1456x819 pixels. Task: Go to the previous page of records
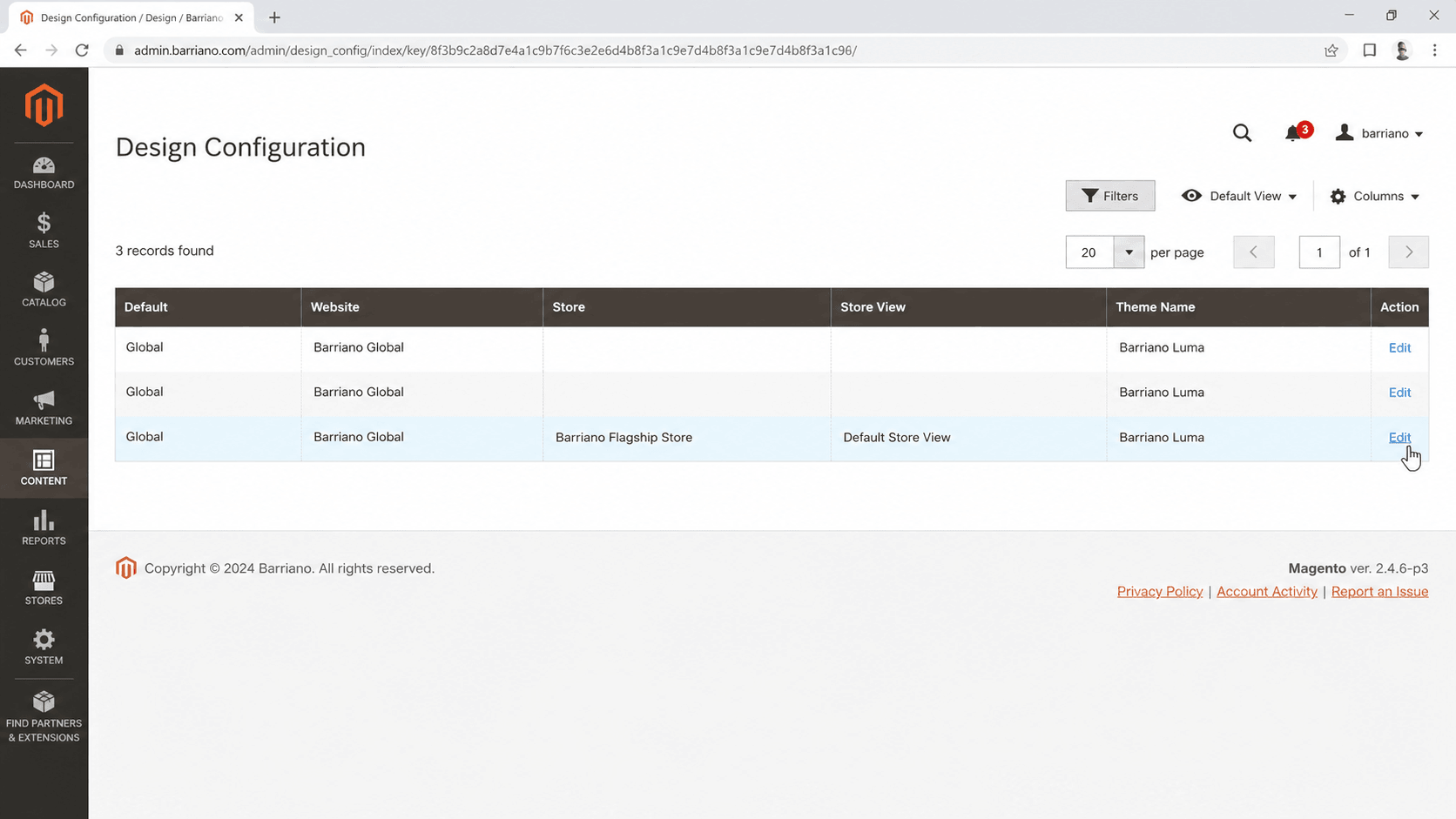point(1254,252)
